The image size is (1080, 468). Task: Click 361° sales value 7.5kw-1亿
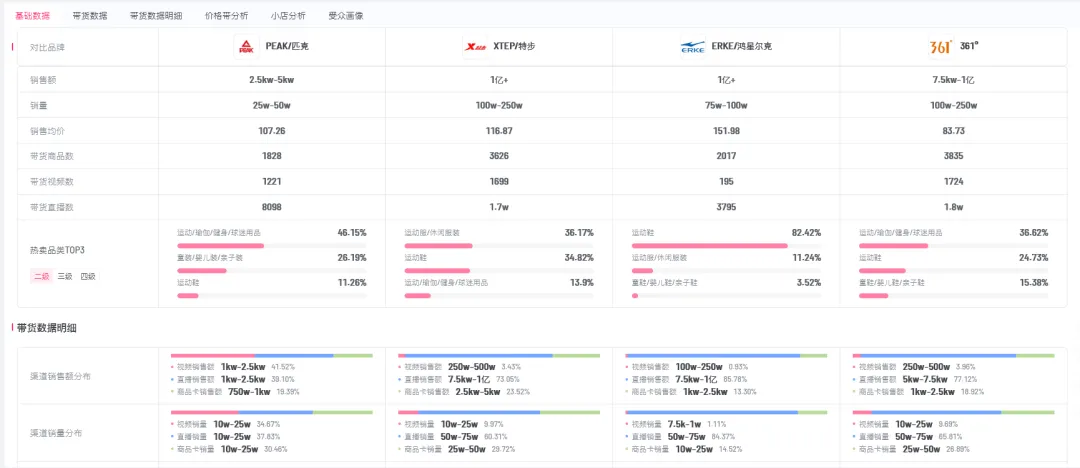pyautogui.click(x=953, y=80)
